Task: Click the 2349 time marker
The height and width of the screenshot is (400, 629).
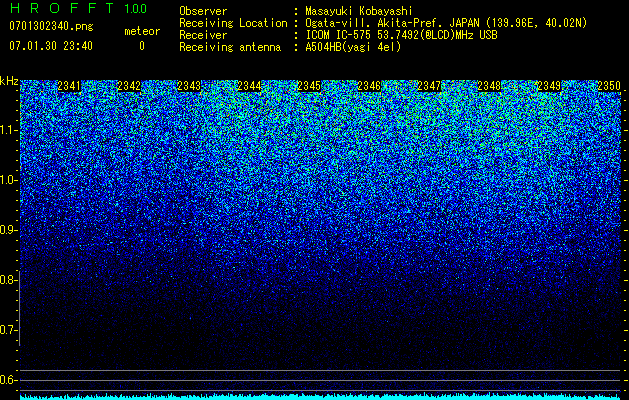Action: coord(549,86)
